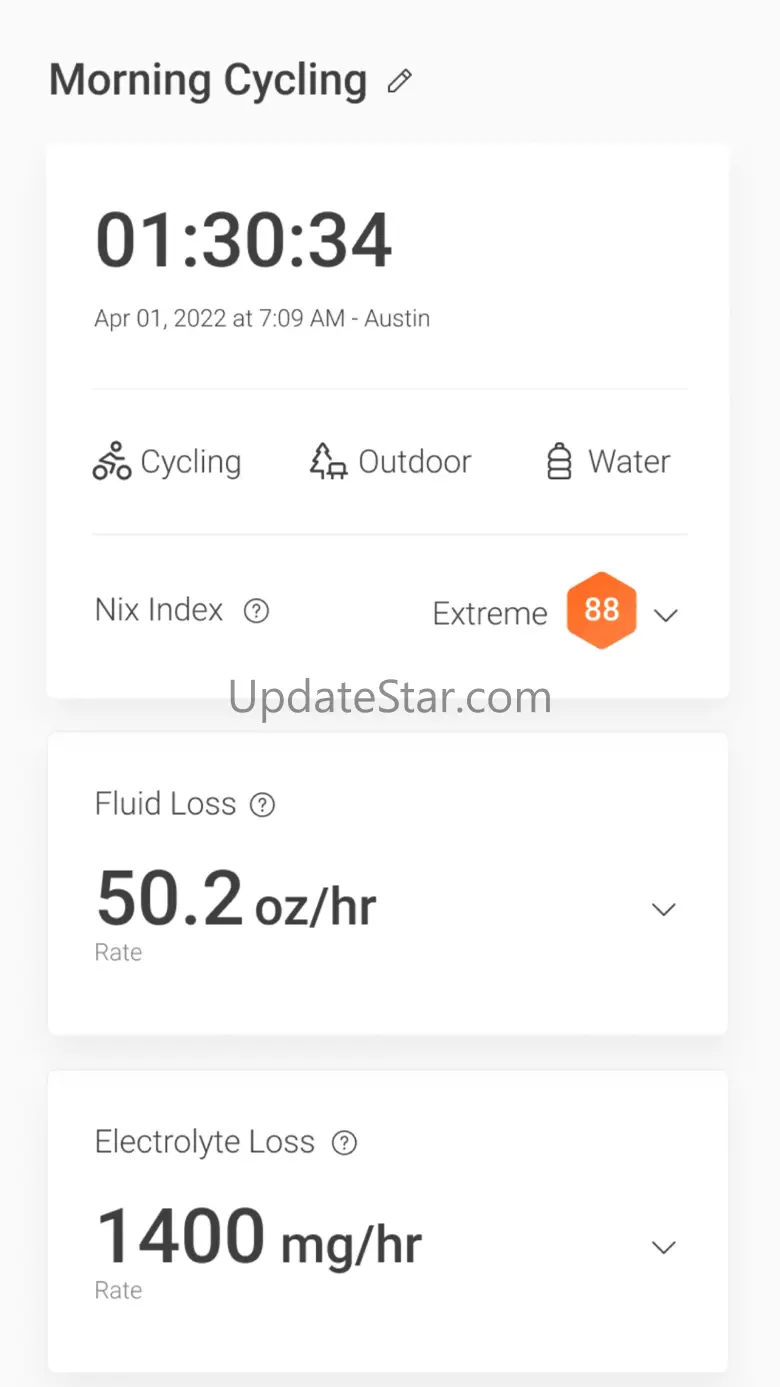Viewport: 780px width, 1387px height.
Task: Click the Apr 01, 2022 date line
Action: point(262,319)
